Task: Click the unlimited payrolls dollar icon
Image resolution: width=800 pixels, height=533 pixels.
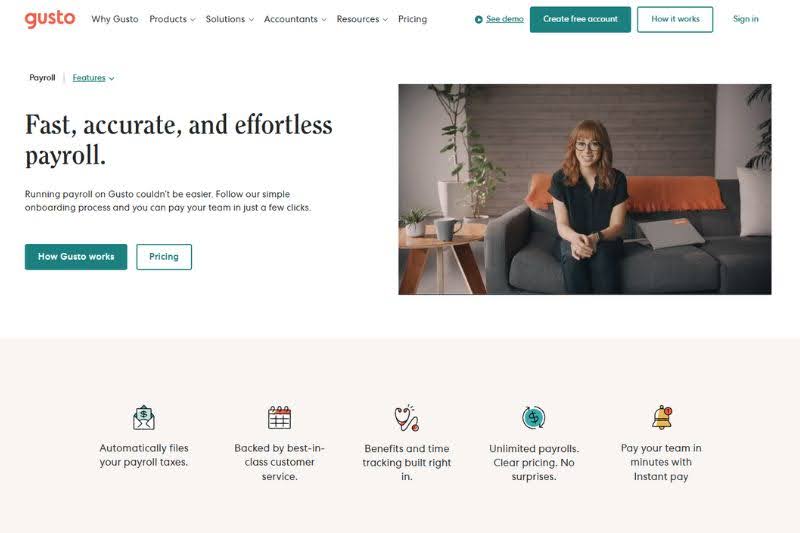Action: pos(534,418)
